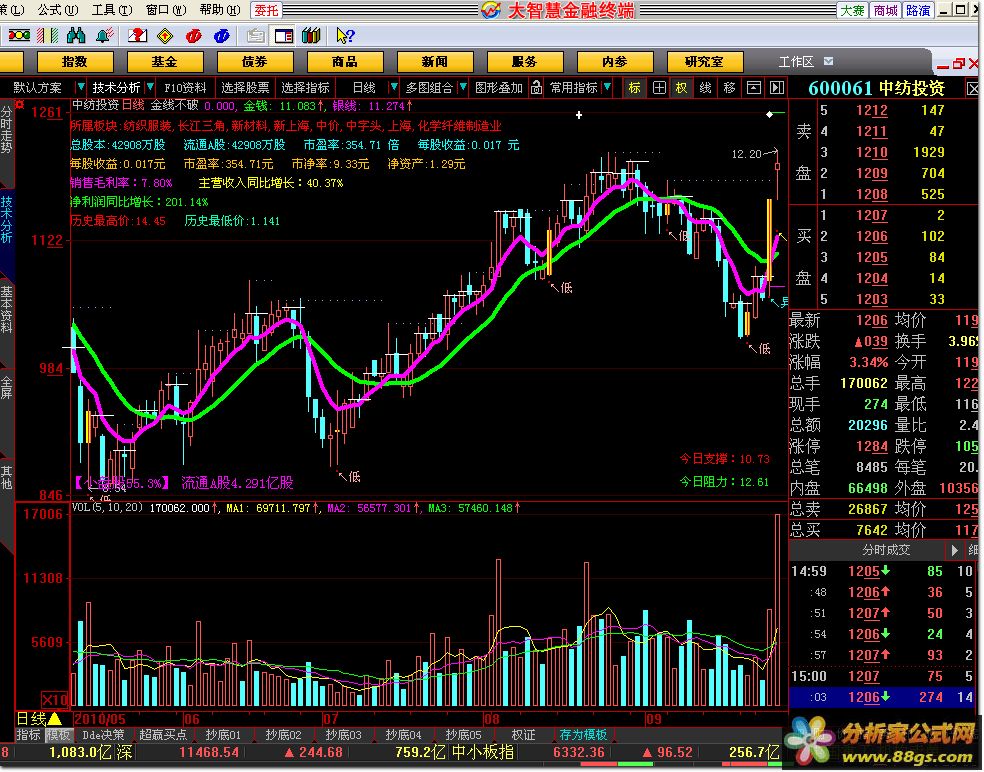Expand the 分时成交 arrow
The height and width of the screenshot is (772, 984).
[x=955, y=550]
